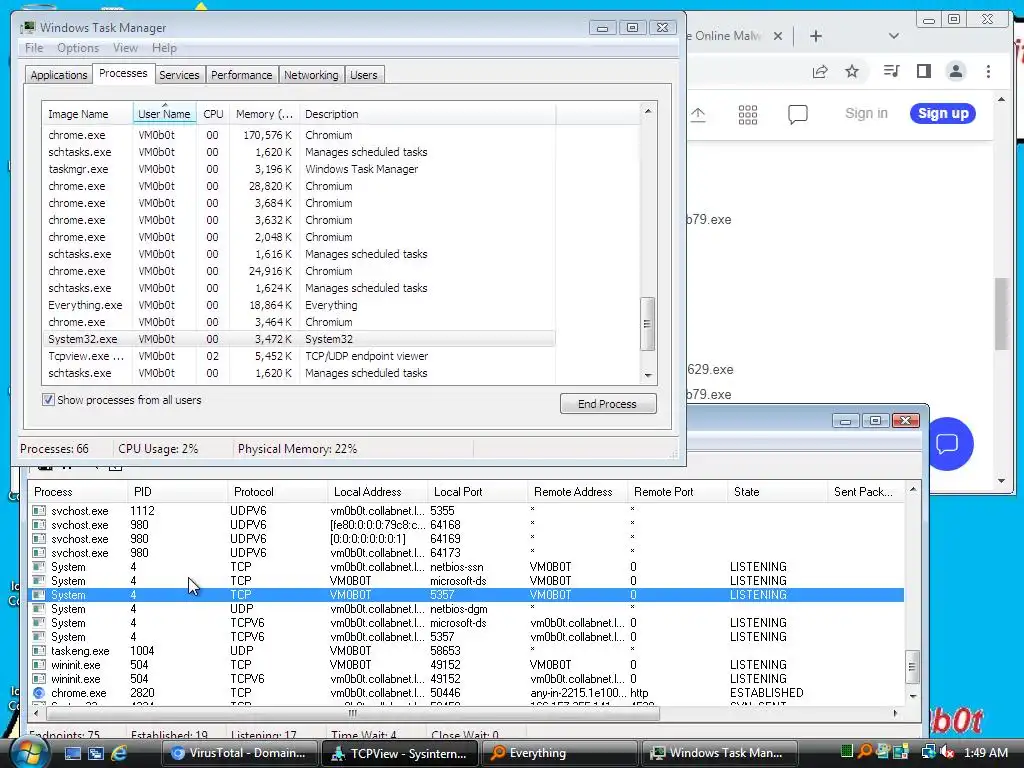This screenshot has width=1024, height=768.
Task: Toggle Chrome side panel icon
Action: (x=923, y=71)
